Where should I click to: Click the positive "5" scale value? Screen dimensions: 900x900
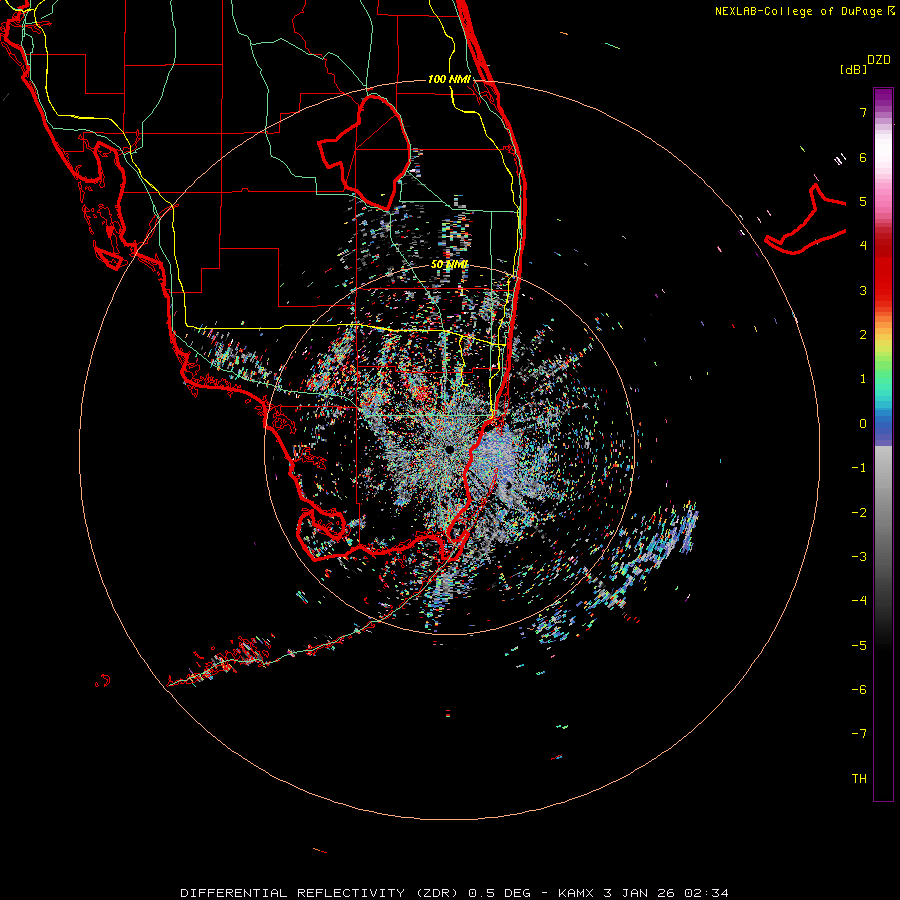[x=863, y=201]
